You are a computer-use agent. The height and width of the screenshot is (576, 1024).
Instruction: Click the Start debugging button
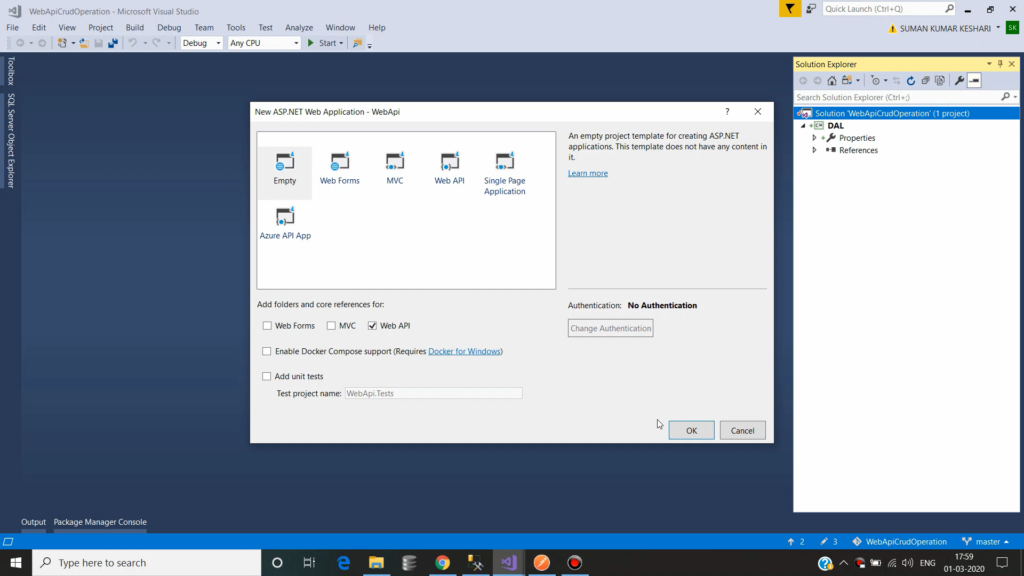(x=321, y=43)
